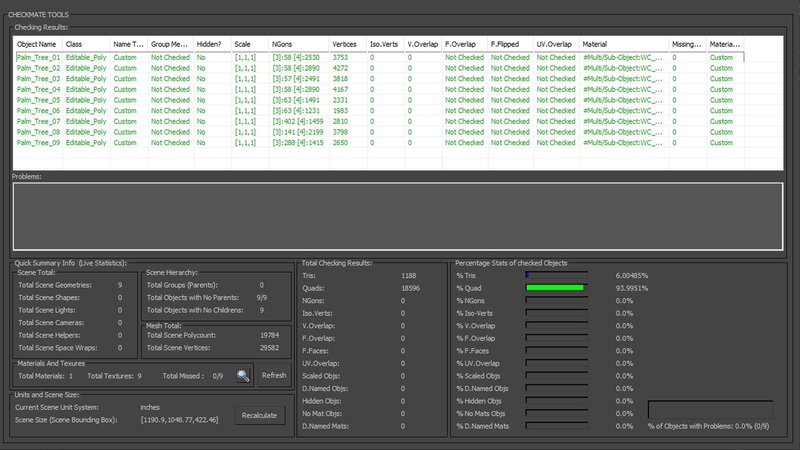Click the Hidden? column header
Image resolution: width=800 pixels, height=450 pixels.
click(212, 45)
